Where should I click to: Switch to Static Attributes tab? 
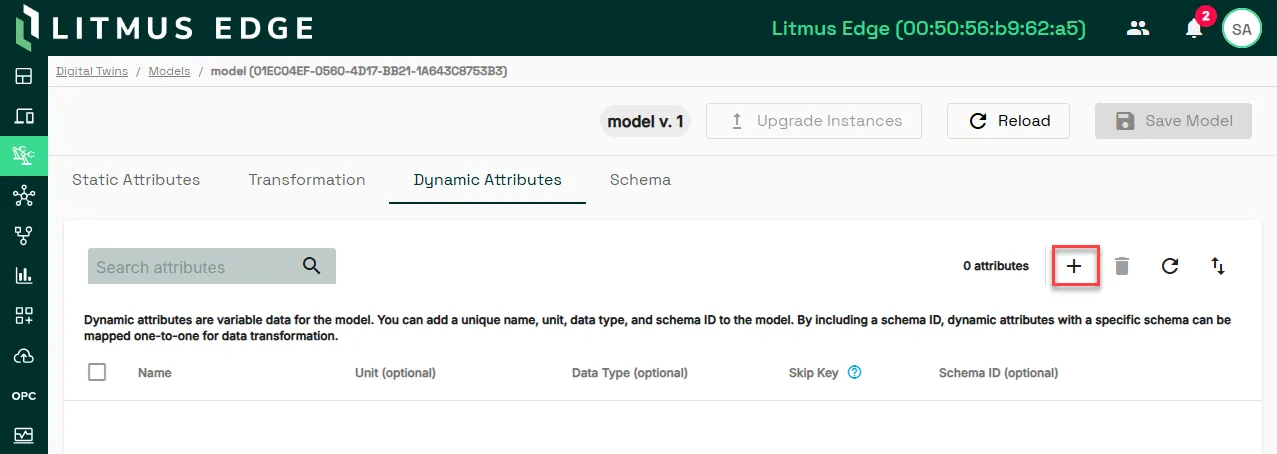point(136,180)
